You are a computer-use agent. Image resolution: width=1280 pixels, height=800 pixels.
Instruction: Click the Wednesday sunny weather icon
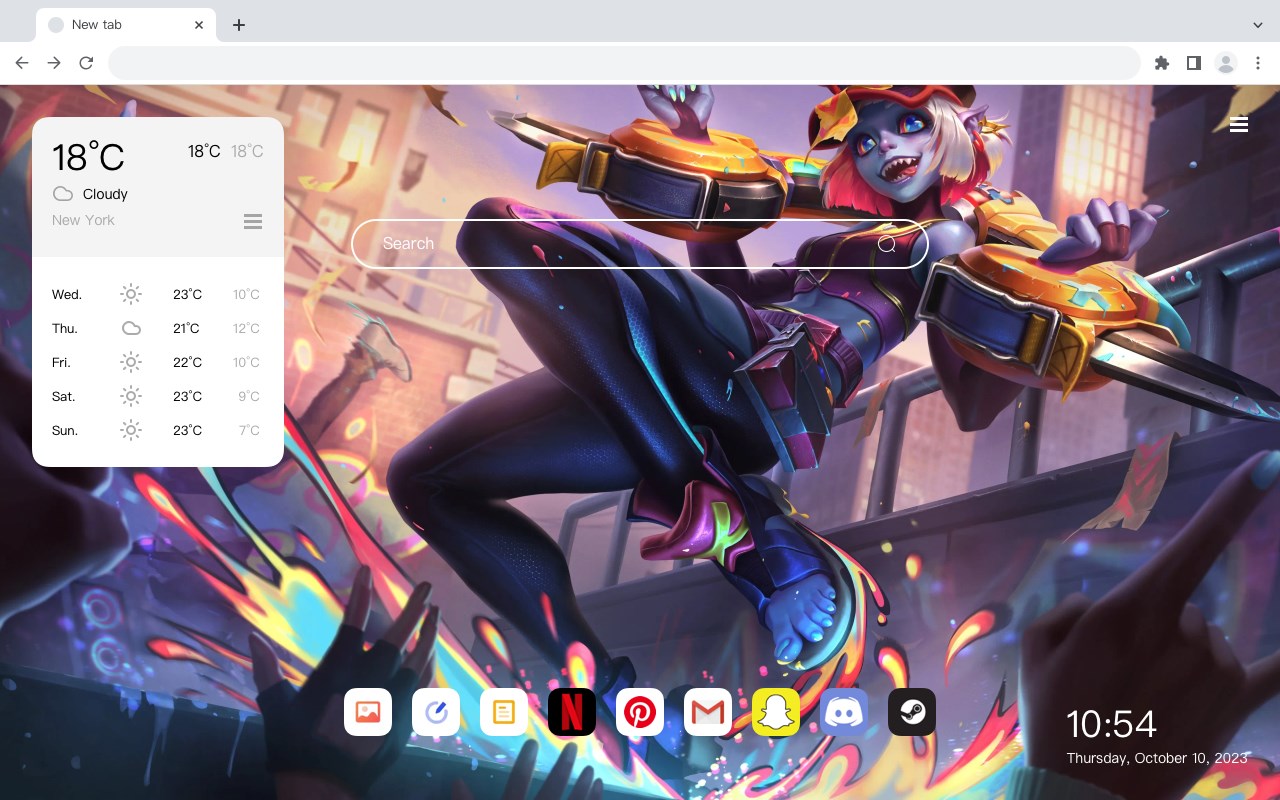click(x=131, y=294)
